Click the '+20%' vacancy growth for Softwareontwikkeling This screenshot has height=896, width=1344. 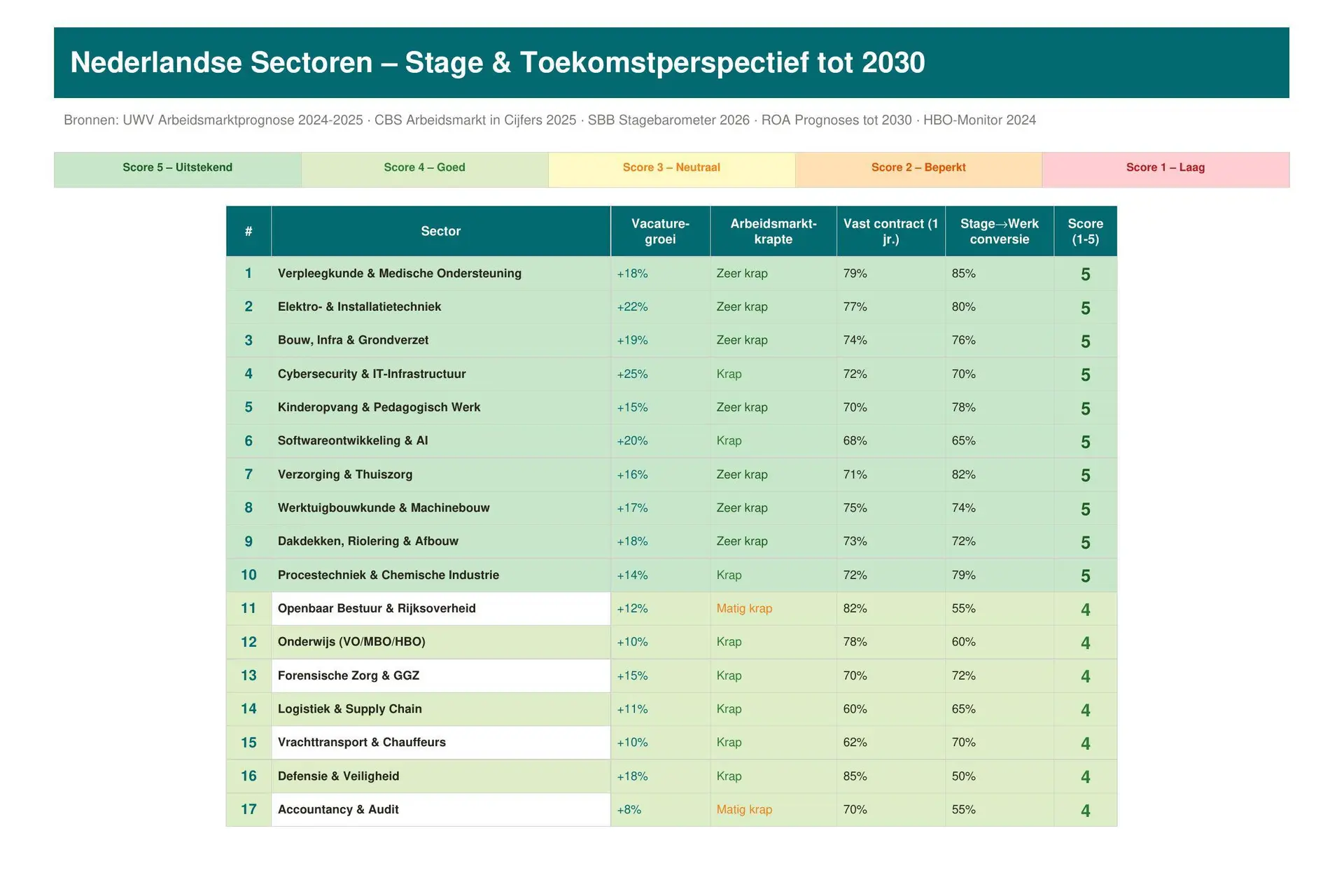(x=632, y=441)
